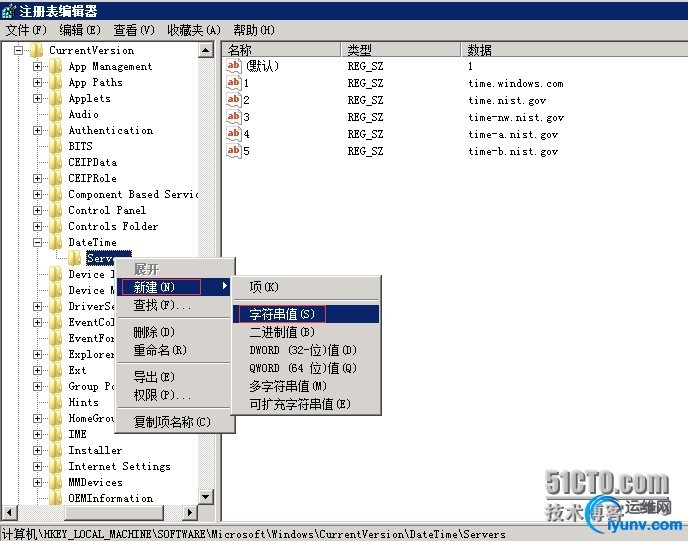Screen dimensions: 688x541
Task: Click the CEIPRole folder icon
Action: tap(55, 178)
